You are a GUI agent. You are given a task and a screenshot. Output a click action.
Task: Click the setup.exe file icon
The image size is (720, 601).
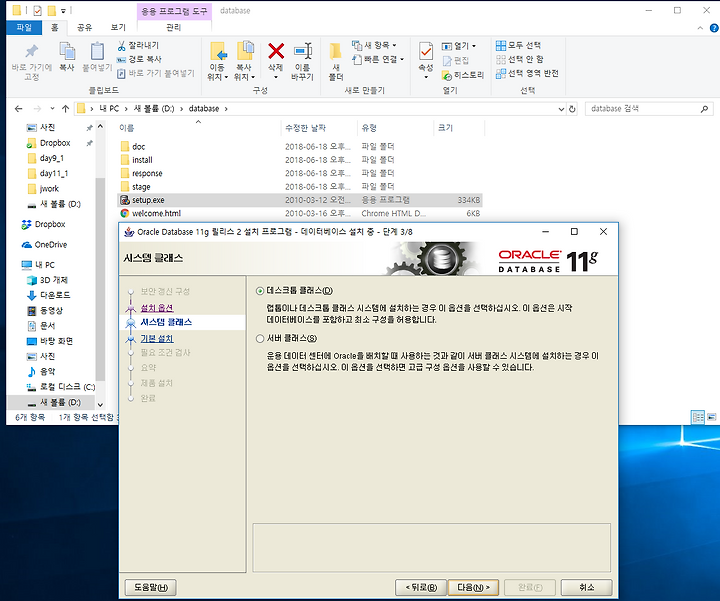124,200
